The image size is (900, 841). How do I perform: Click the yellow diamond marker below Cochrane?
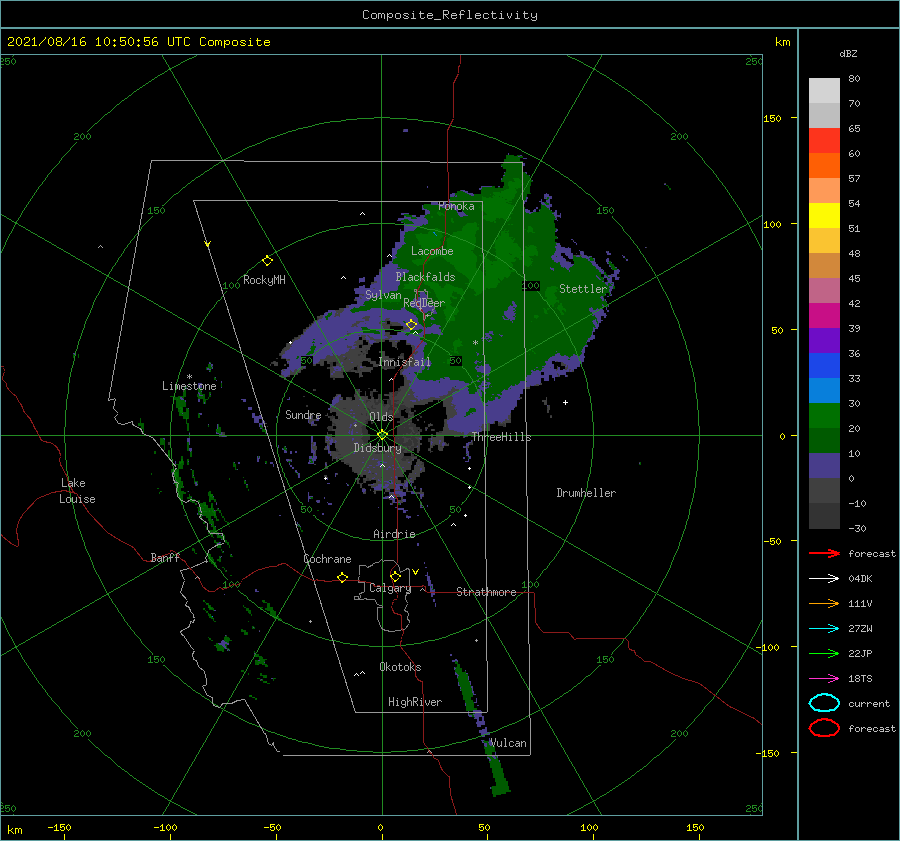tap(342, 577)
